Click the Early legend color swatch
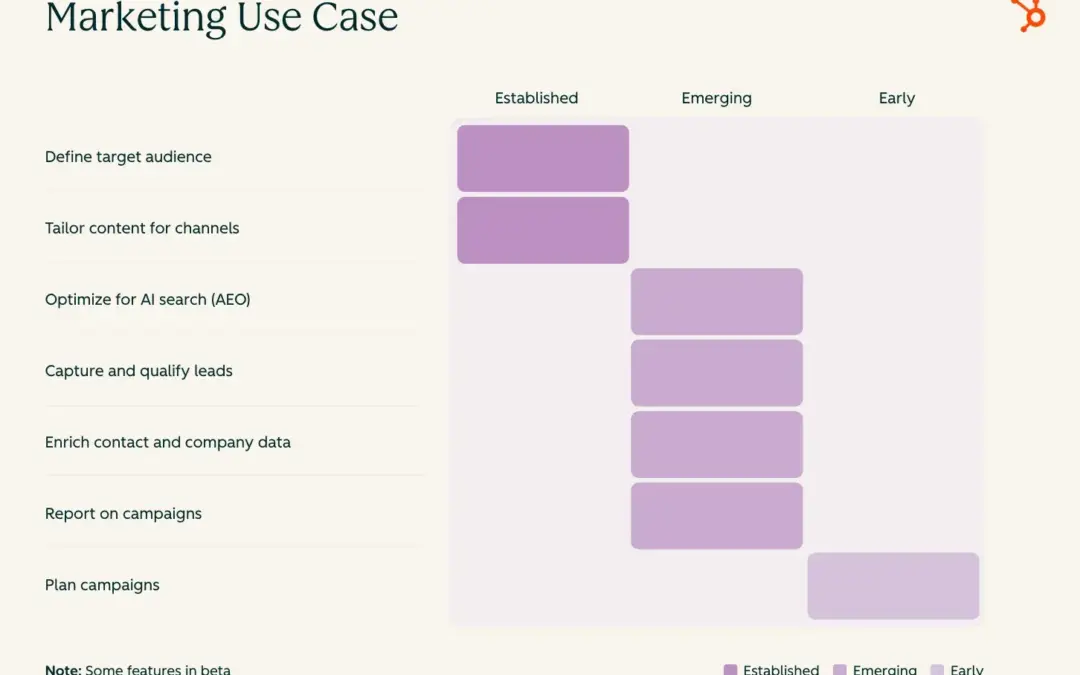1080x675 pixels. pos(936,669)
